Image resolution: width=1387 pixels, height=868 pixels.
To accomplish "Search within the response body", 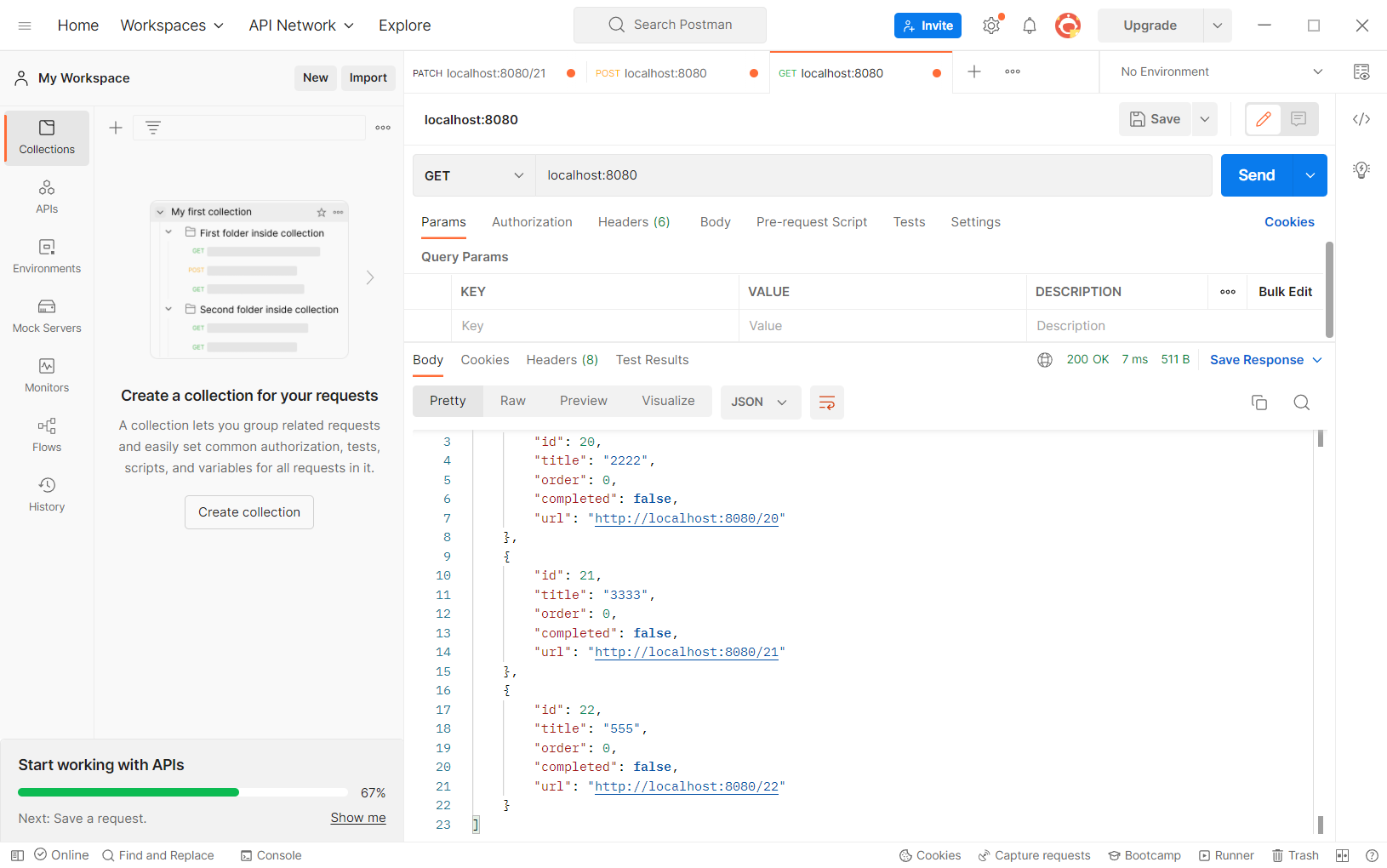I will tap(1301, 402).
